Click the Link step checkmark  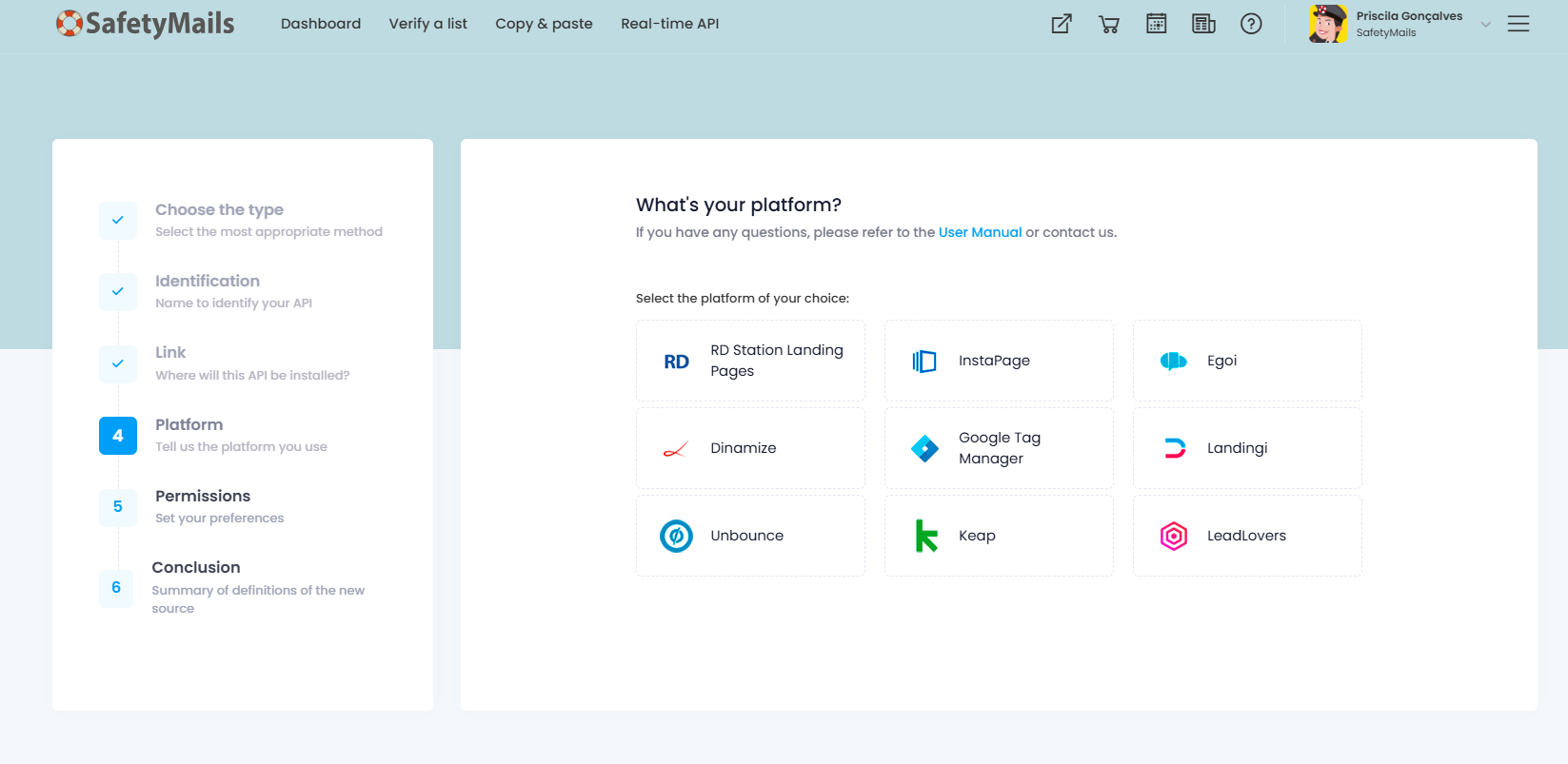pos(118,363)
